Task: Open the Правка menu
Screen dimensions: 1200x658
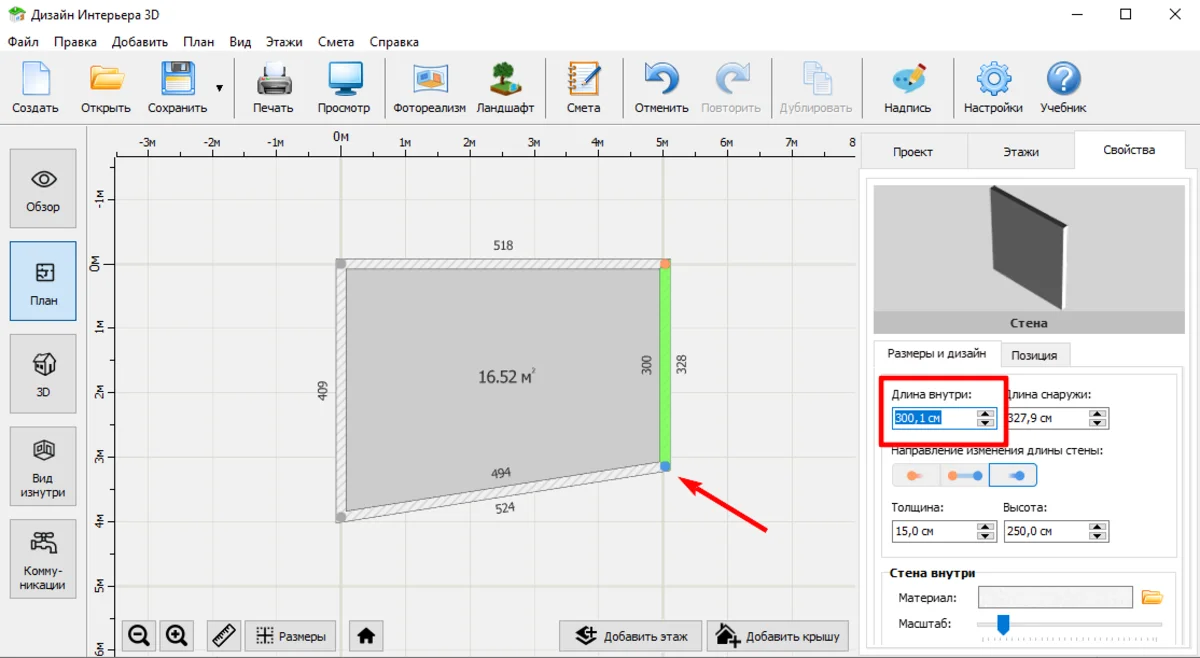Action: tap(75, 42)
